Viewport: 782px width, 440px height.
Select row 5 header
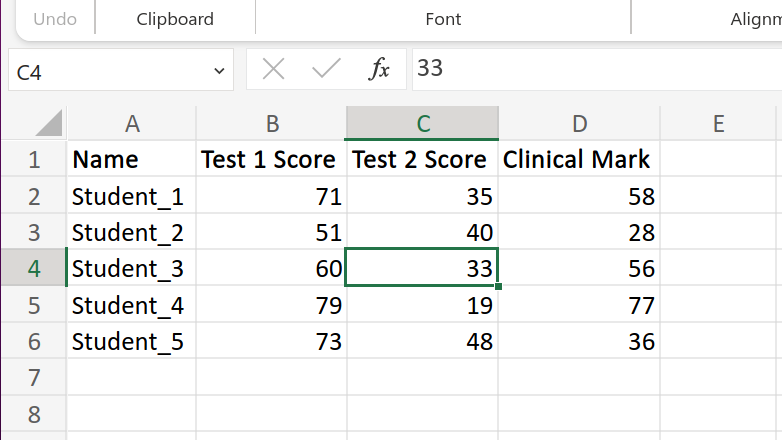[x=34, y=305]
